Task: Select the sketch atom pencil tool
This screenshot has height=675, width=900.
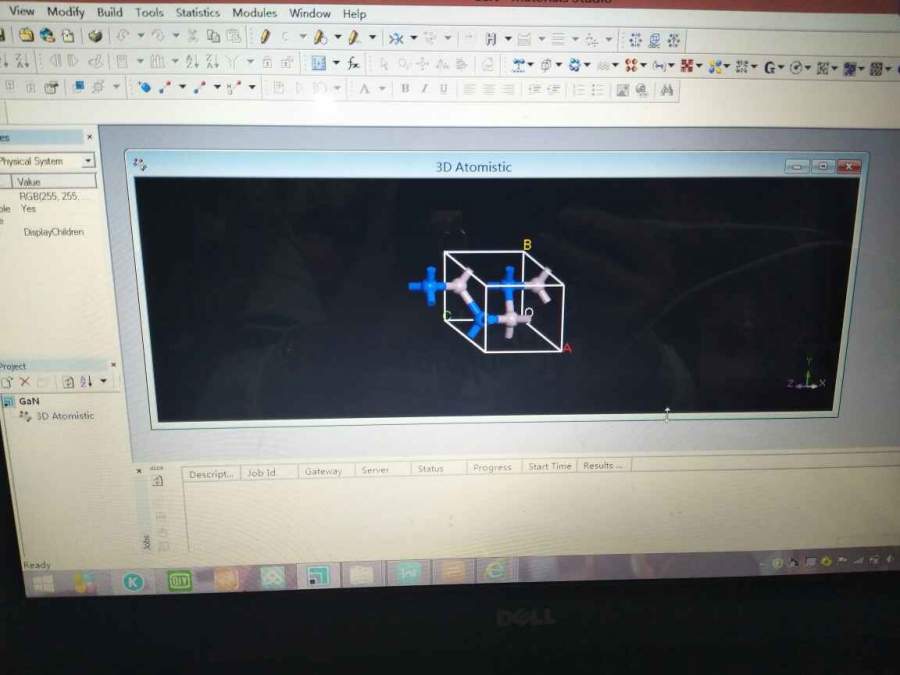Action: (x=265, y=37)
